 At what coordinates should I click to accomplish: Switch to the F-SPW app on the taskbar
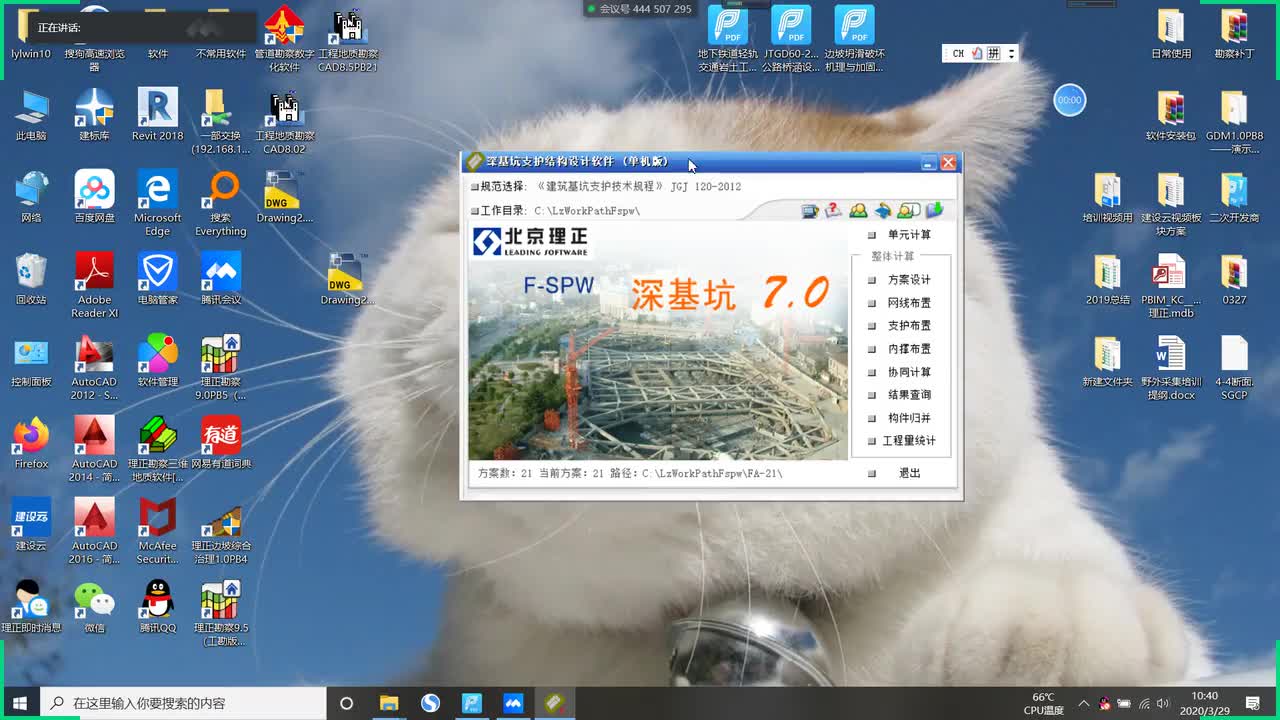point(555,703)
